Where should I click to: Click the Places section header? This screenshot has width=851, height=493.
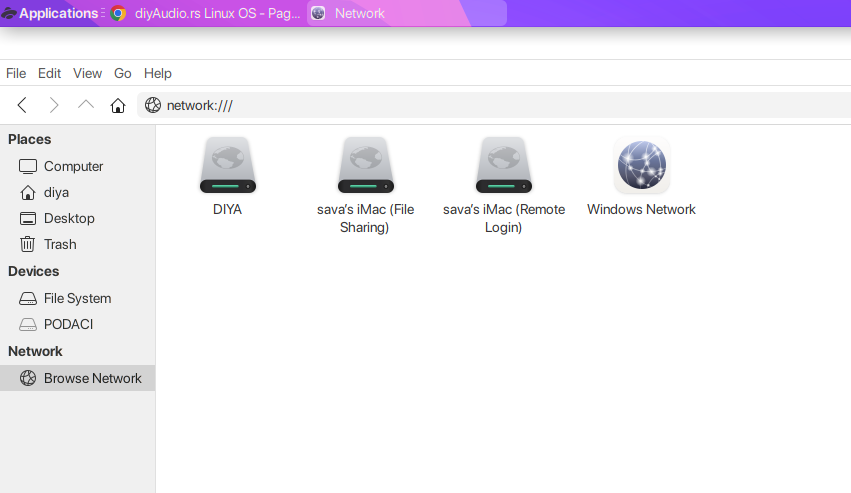point(30,140)
